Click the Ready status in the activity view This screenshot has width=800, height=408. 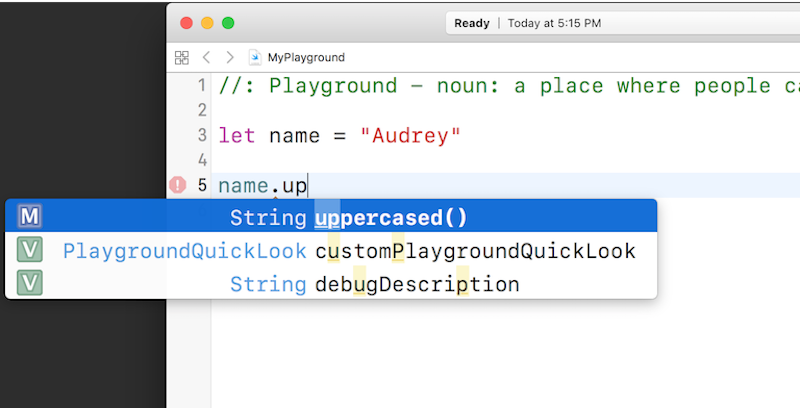tap(472, 23)
